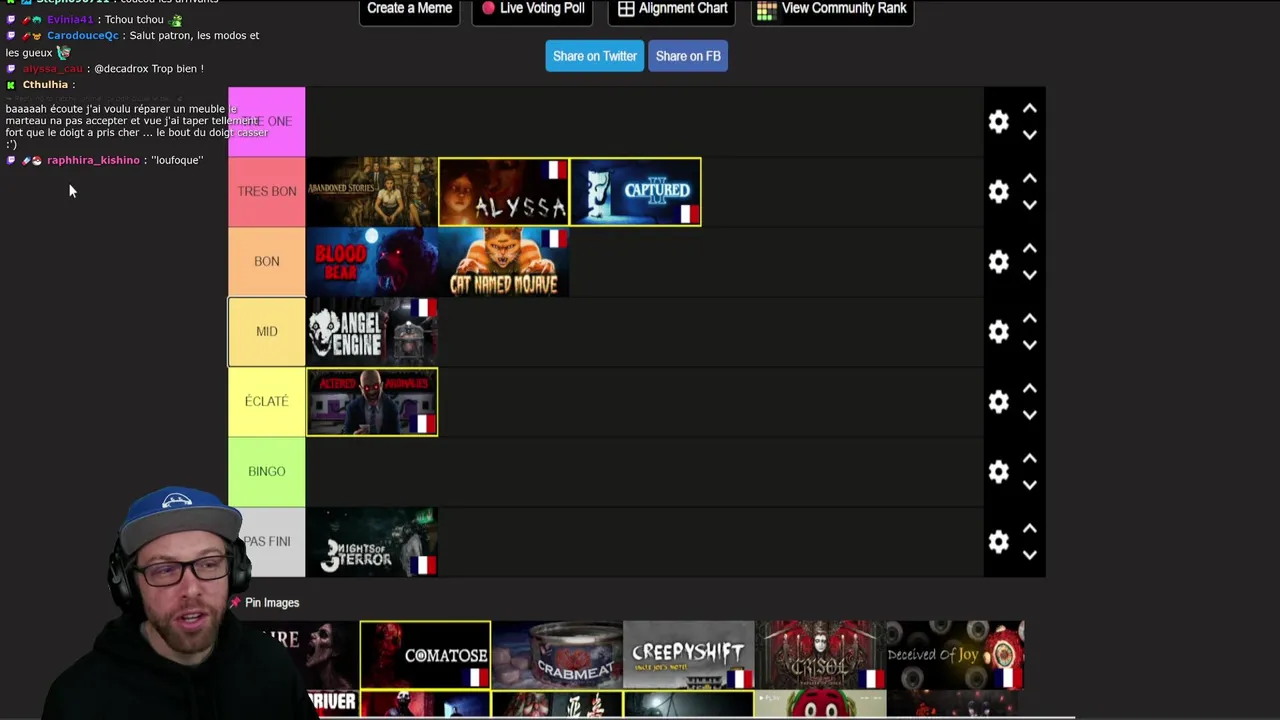Move MID row up
The image size is (1280, 720).
[x=1029, y=319]
